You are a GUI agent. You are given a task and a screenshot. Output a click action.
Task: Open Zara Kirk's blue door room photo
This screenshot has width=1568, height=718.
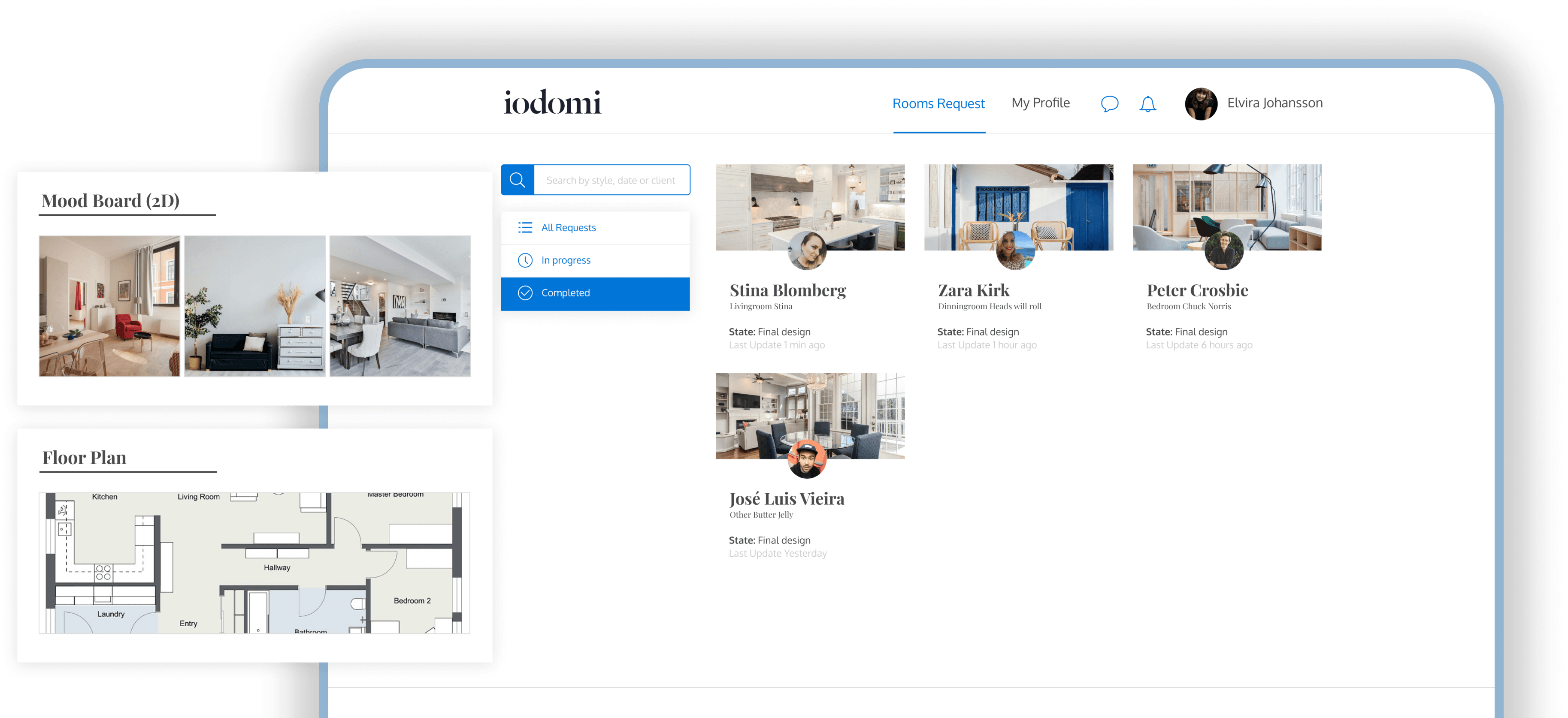tap(1018, 207)
